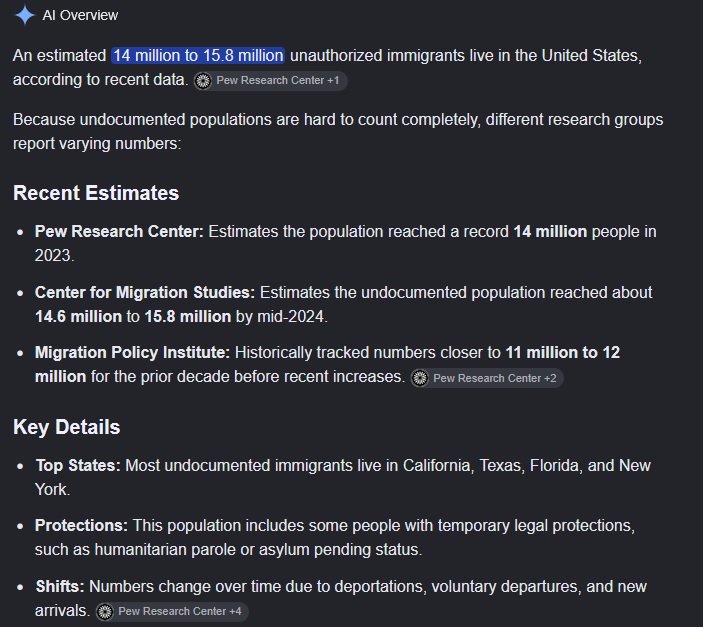This screenshot has height=627, width=703.
Task: Click the 'Center for Migration Studies:' bullet label
Action: coord(145,292)
